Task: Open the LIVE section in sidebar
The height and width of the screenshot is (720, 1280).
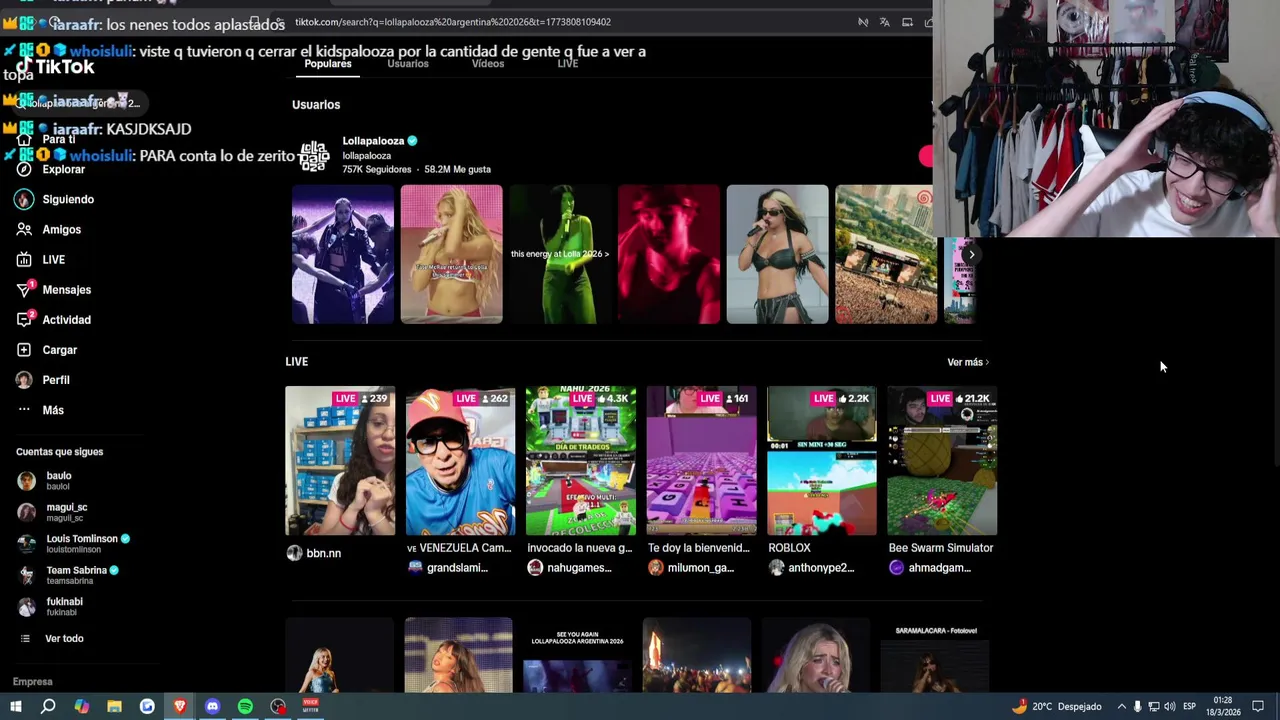Action: click(40, 259)
